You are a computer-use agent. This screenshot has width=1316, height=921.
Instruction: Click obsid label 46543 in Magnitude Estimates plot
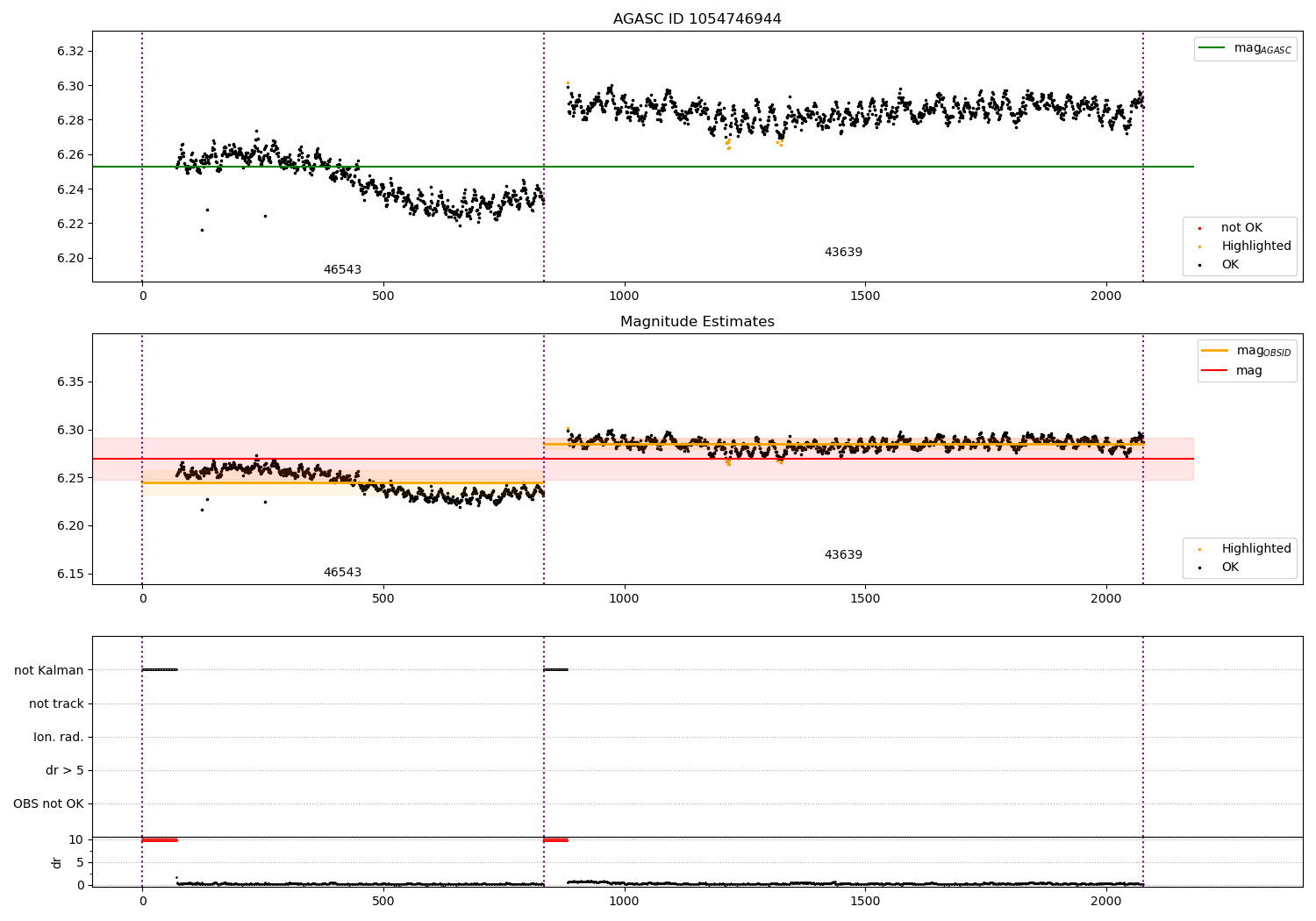pos(342,573)
